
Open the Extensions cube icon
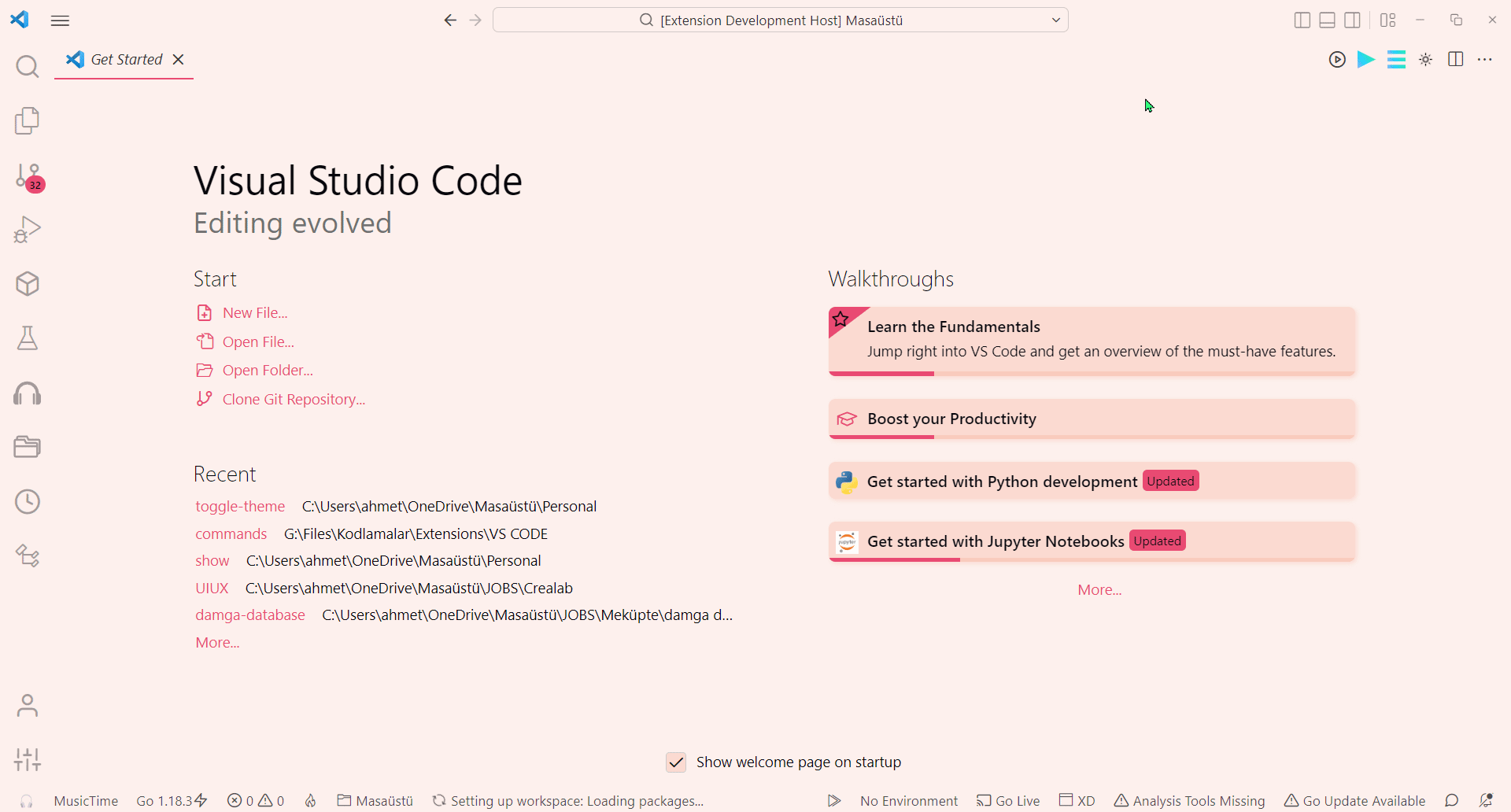pos(28,284)
